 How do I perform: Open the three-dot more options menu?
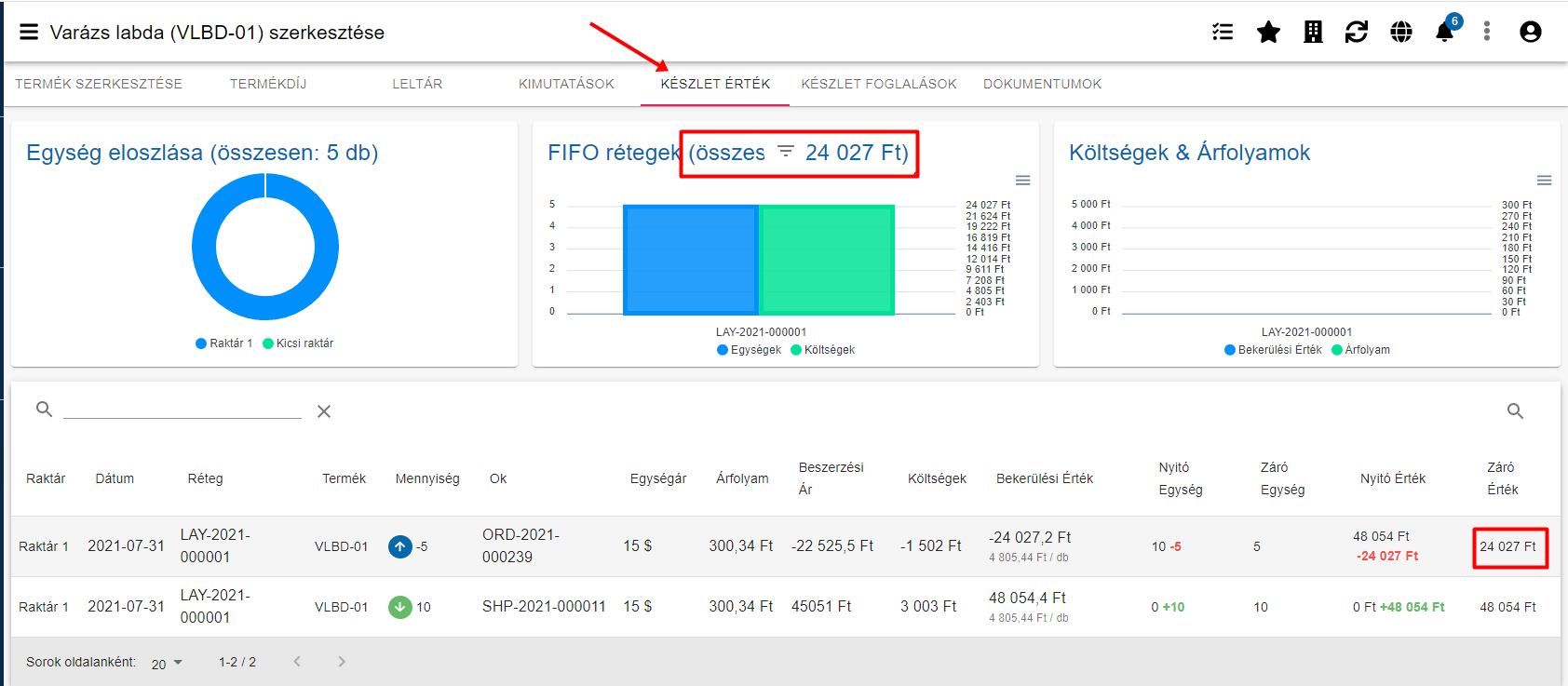pos(1487,32)
